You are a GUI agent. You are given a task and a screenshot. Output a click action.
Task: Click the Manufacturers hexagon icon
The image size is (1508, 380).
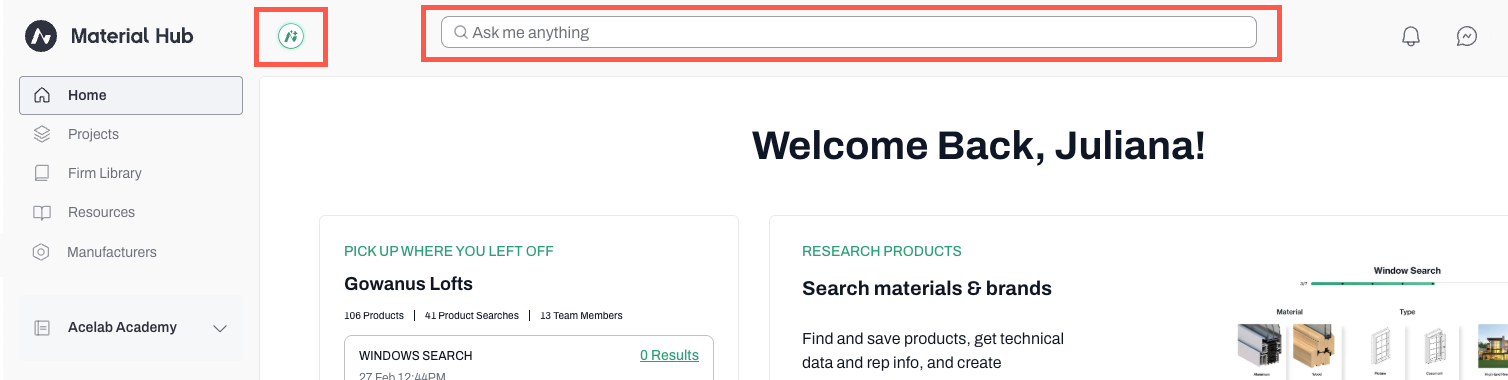tap(41, 252)
